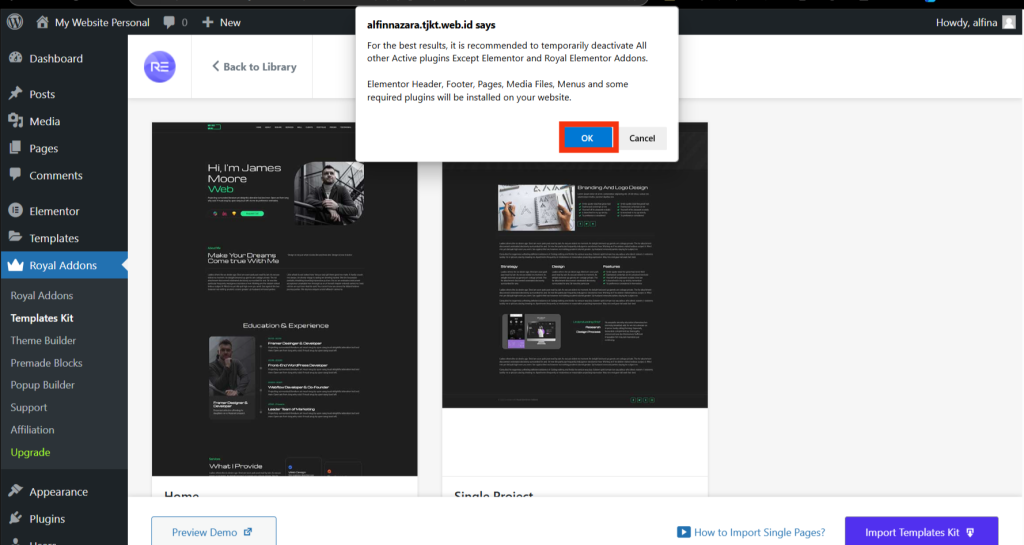Image resolution: width=1024 pixels, height=545 pixels.
Task: Click the user avatar next to Howdy, alfina
Action: 1008,22
